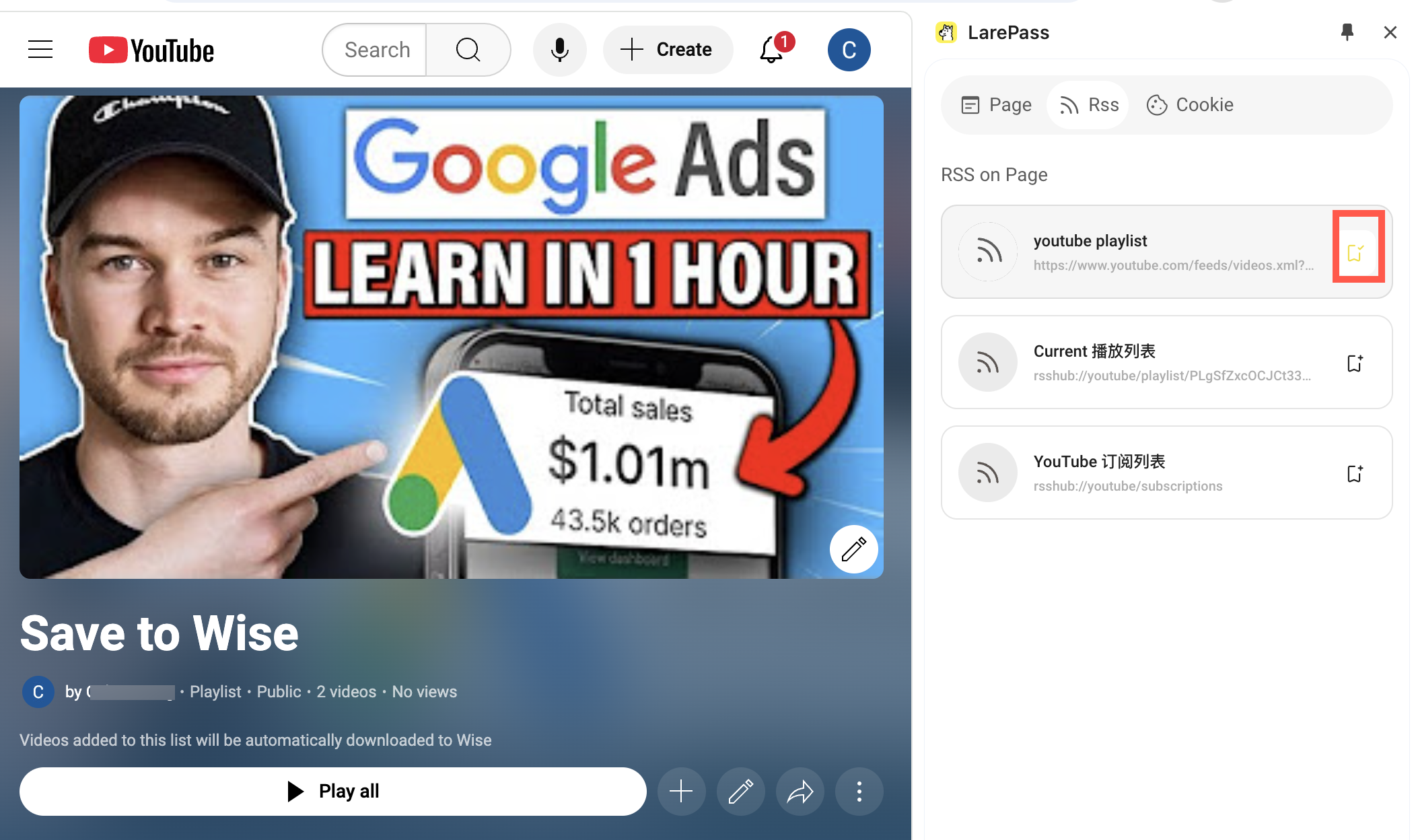The width and height of the screenshot is (1416, 840).
Task: Click the RSS on Page heading
Action: point(994,175)
